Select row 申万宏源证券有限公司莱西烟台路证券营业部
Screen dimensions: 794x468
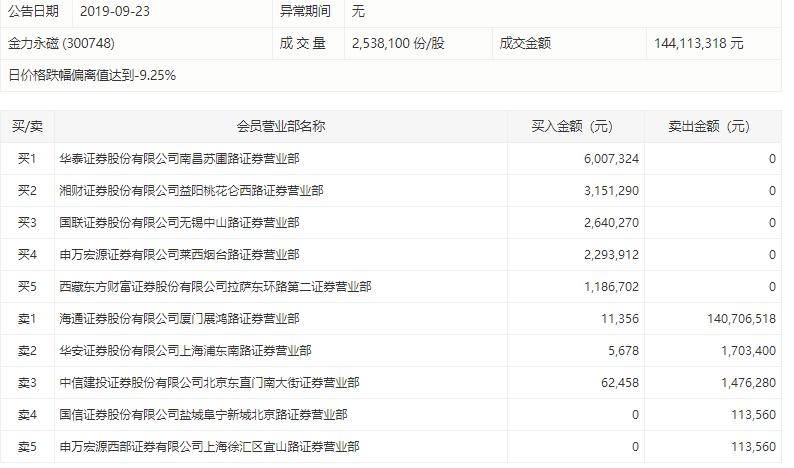[x=390, y=255]
